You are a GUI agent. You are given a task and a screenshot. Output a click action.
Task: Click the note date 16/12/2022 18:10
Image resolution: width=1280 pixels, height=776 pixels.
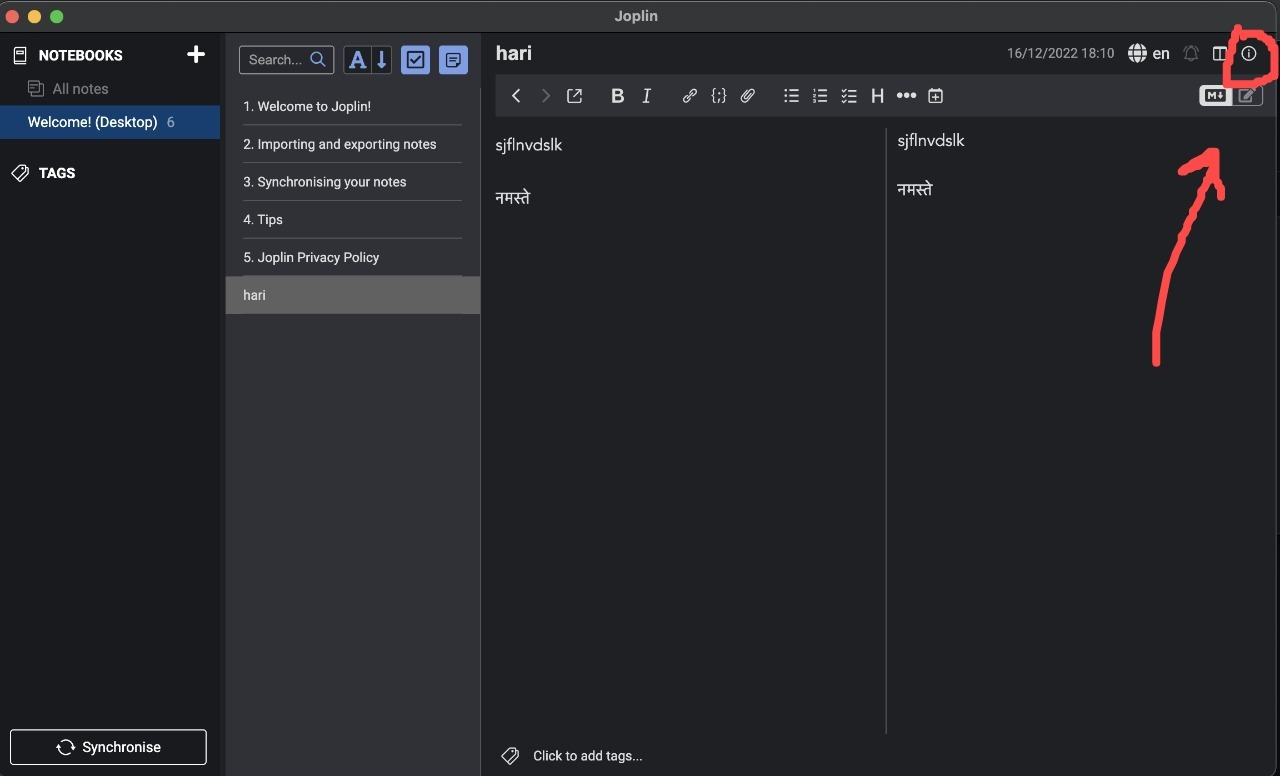pyautogui.click(x=1060, y=54)
